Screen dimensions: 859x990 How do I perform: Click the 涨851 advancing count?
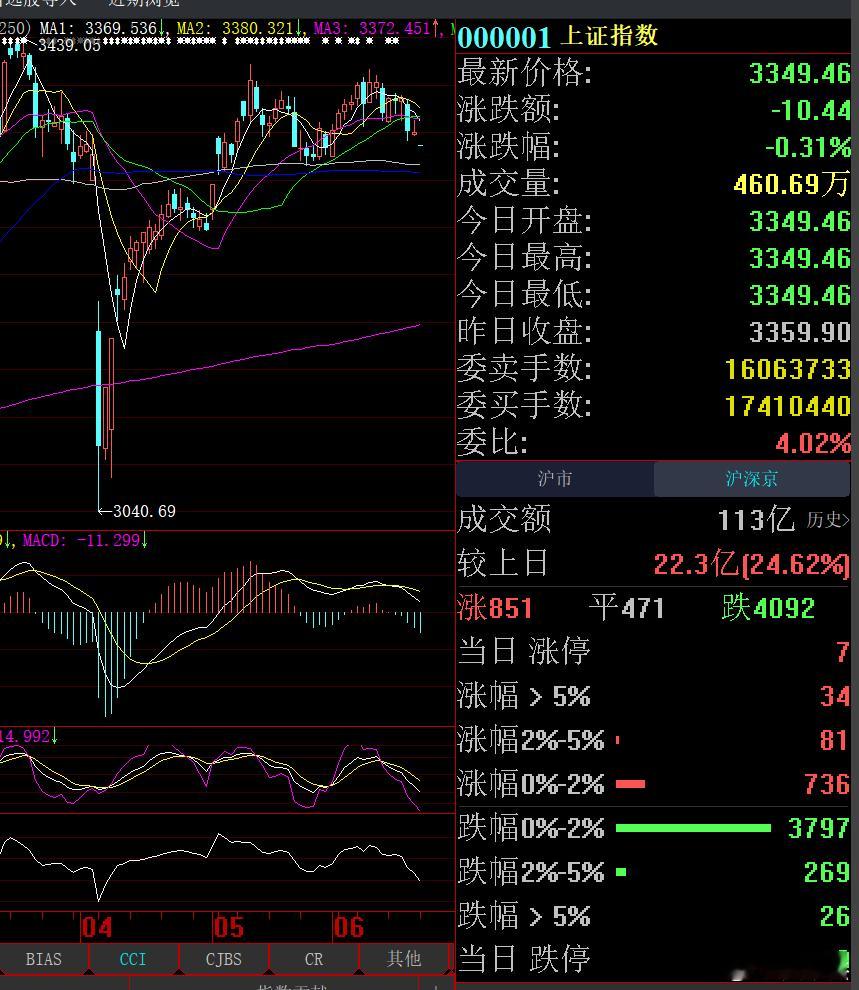coord(495,608)
